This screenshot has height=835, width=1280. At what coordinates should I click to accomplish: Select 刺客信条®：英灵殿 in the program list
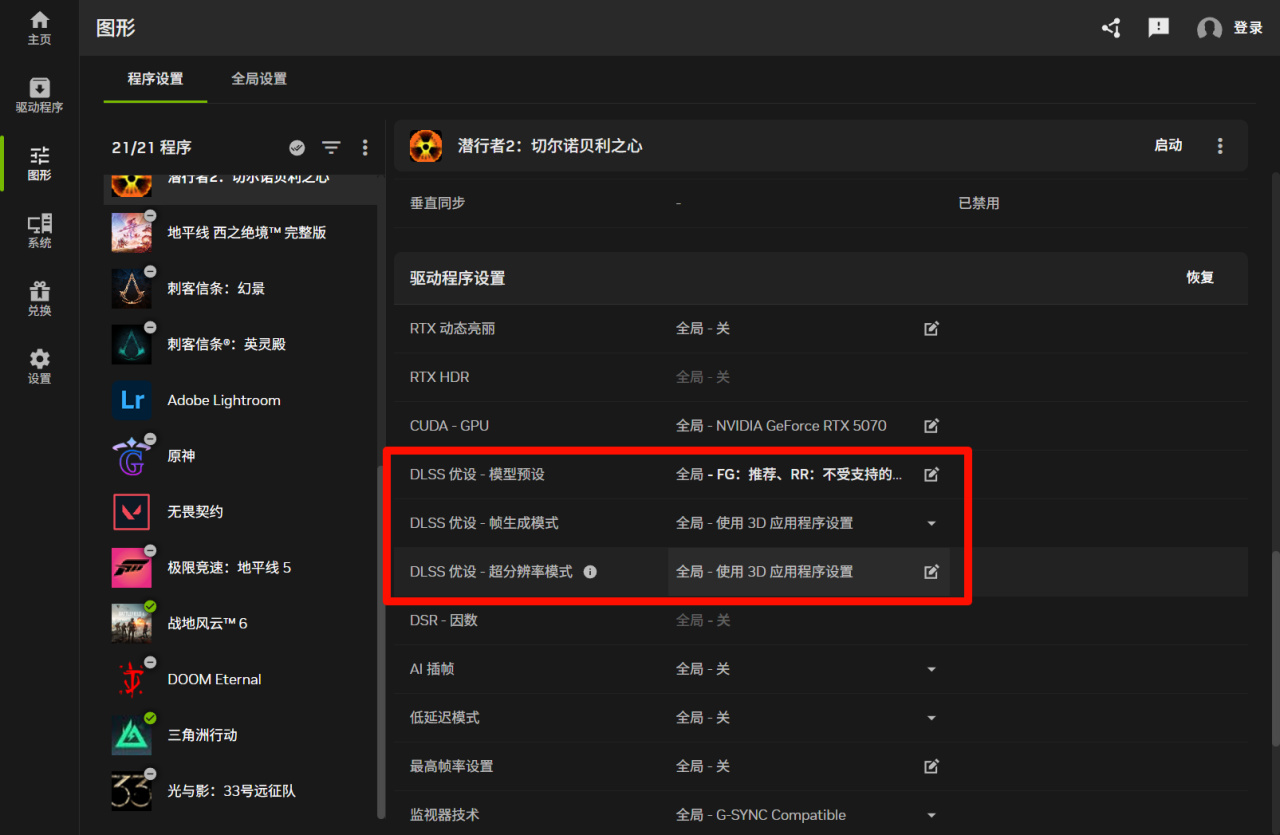[243, 345]
